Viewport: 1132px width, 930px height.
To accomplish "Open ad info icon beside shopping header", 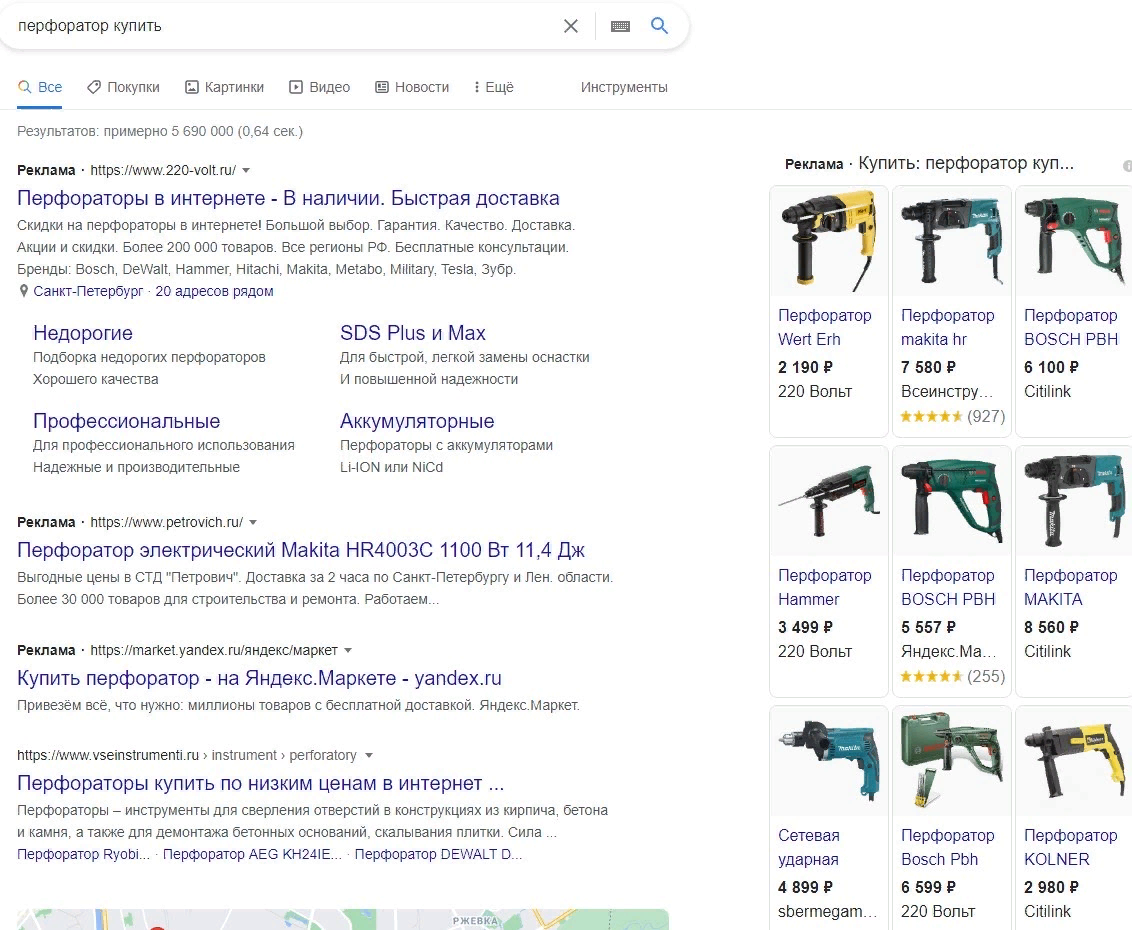I will point(1128,165).
